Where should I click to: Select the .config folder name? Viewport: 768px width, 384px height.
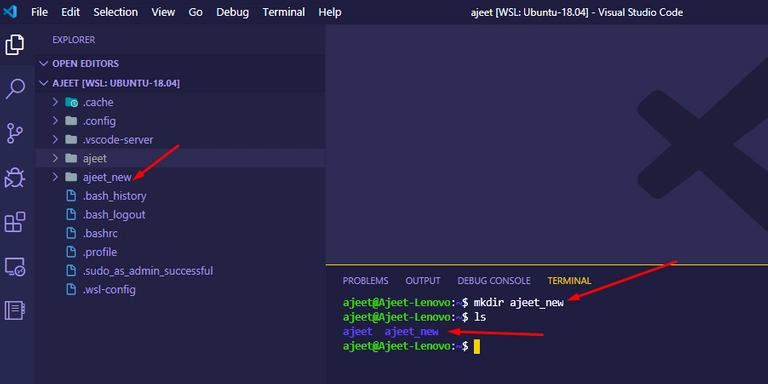(x=99, y=121)
